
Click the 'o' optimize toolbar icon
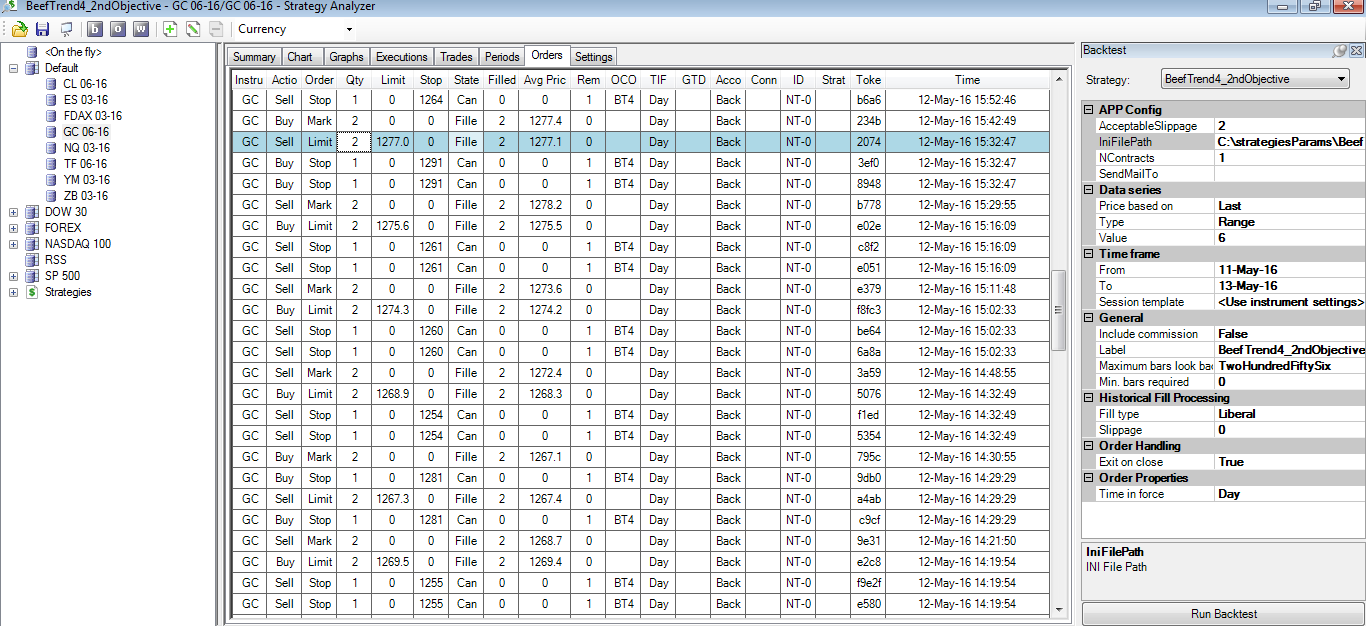coord(118,29)
